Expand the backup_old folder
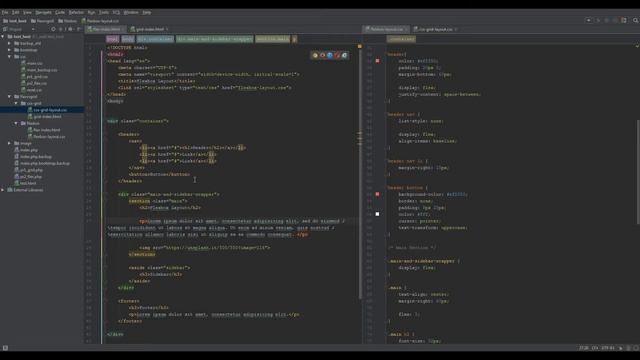 9,43
